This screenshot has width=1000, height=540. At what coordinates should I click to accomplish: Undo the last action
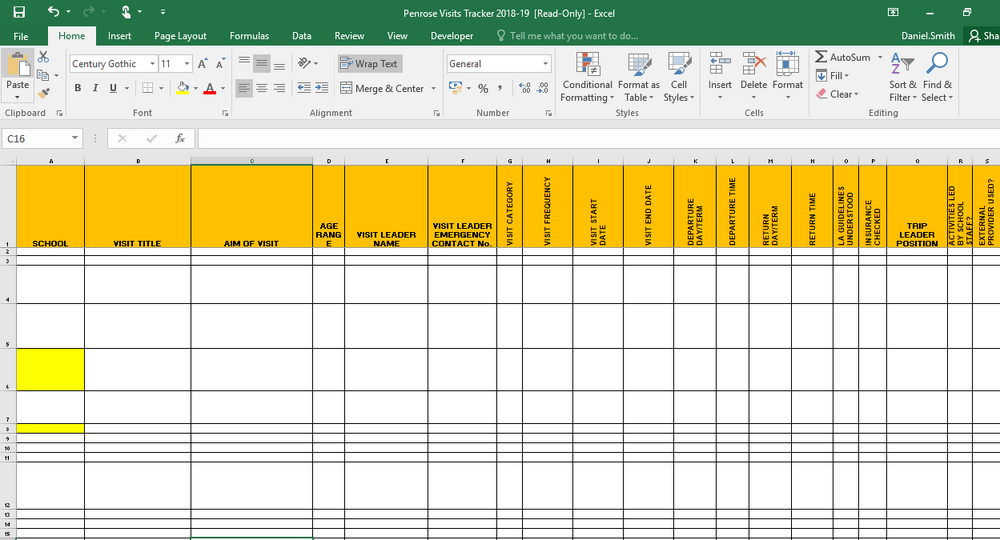tap(54, 12)
